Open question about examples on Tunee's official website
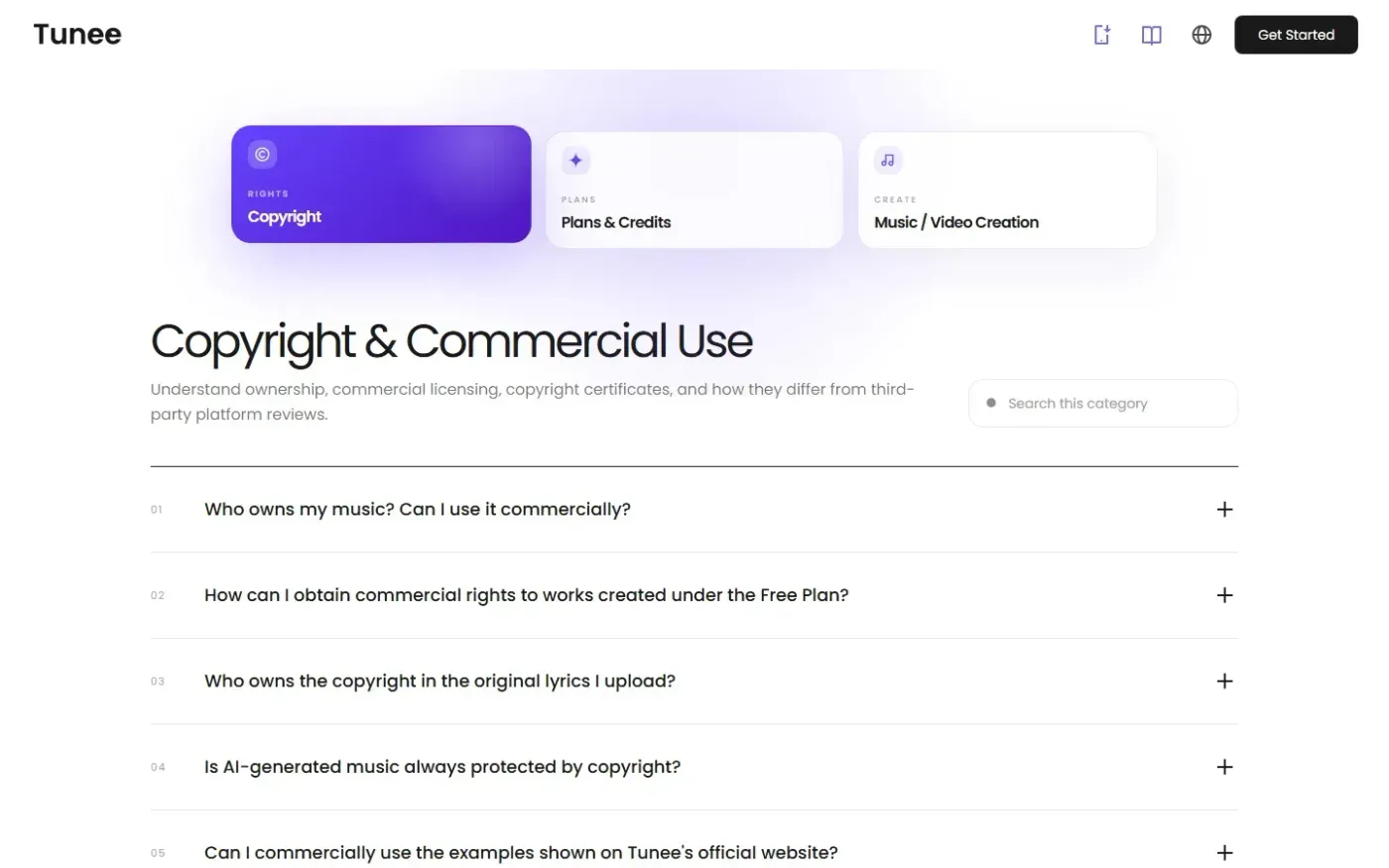1389x868 pixels. click(x=521, y=853)
